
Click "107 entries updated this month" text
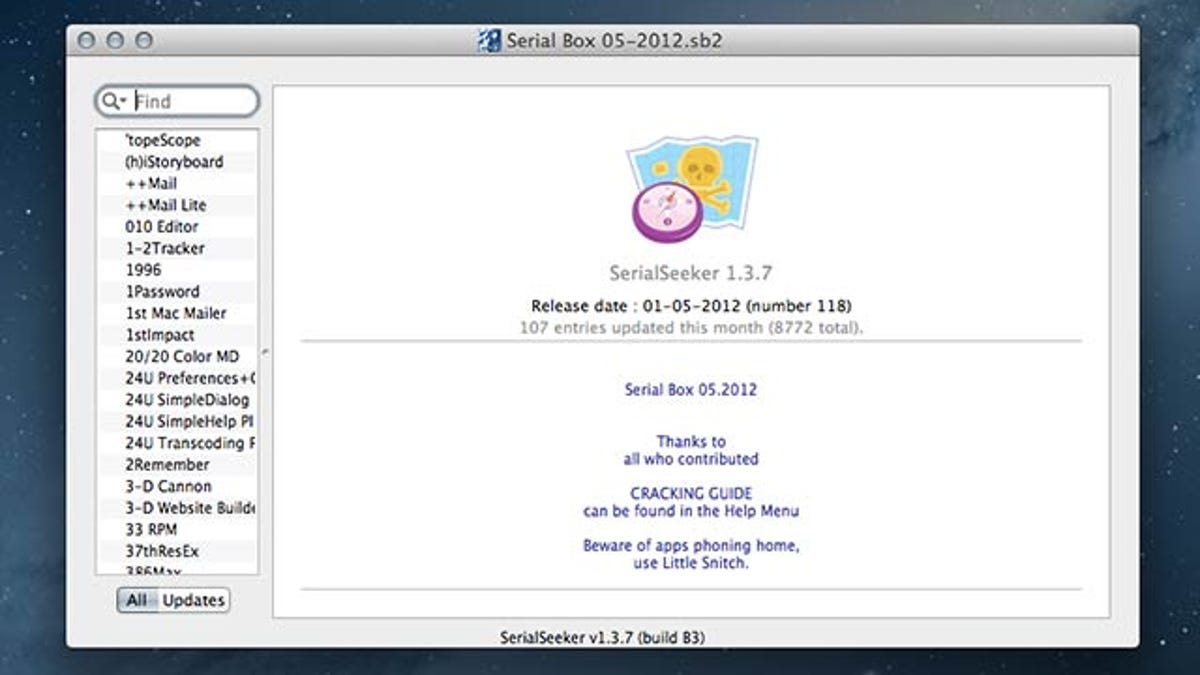[x=690, y=327]
